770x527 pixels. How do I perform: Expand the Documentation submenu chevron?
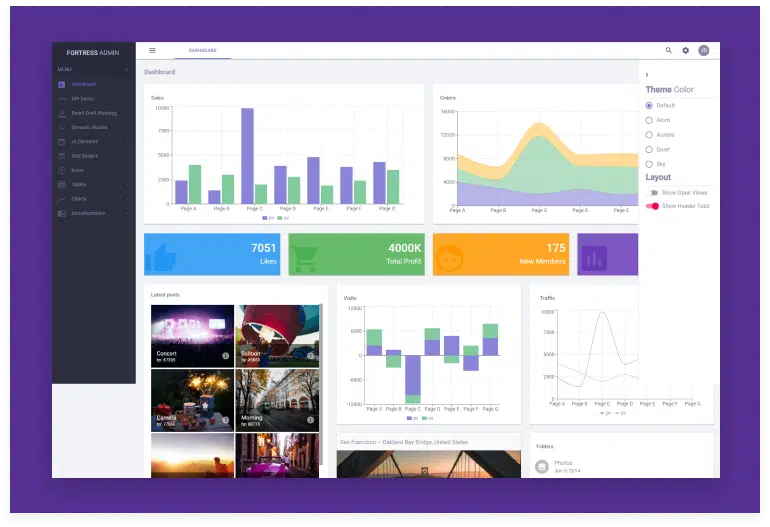pos(127,214)
